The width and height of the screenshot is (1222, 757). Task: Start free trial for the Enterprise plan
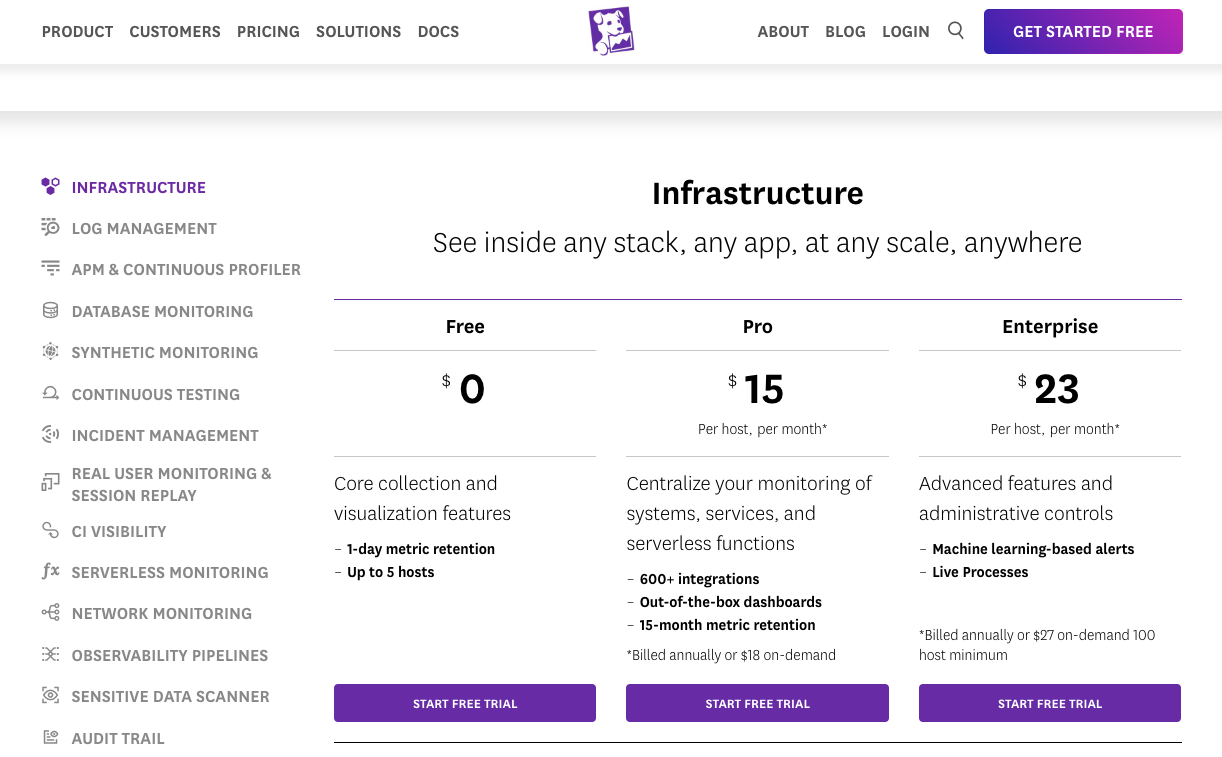tap(1049, 703)
